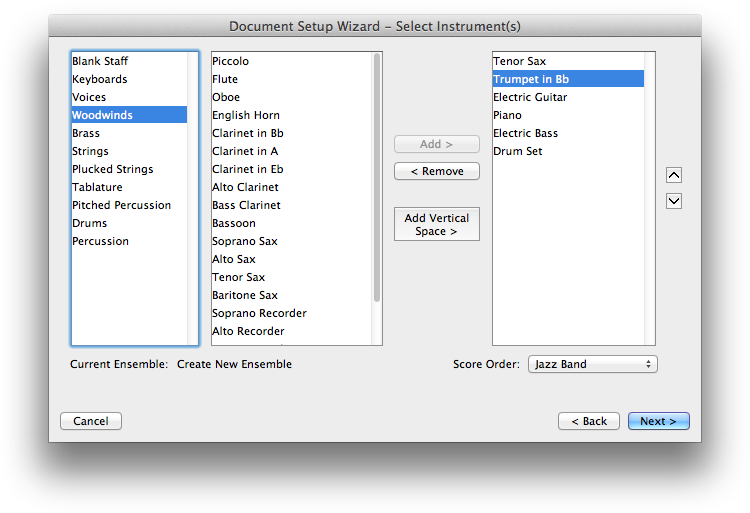Pick Tablature in the category list

tap(97, 187)
